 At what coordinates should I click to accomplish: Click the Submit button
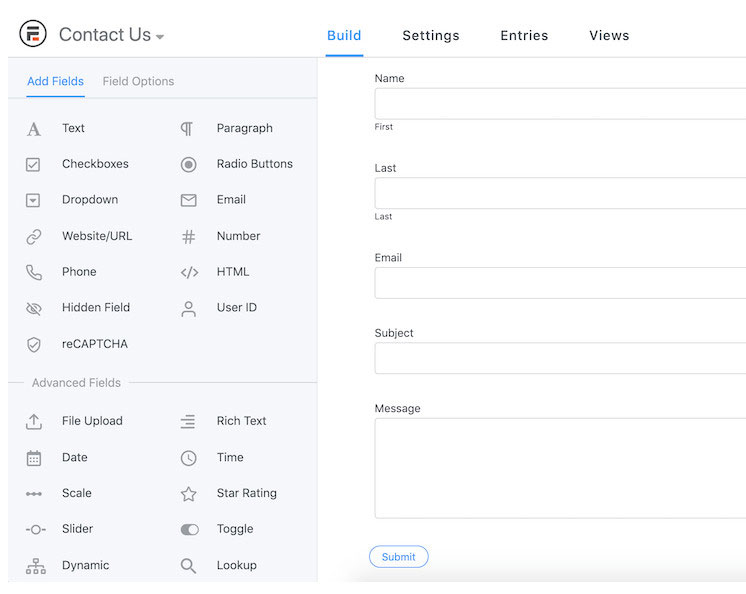coord(398,557)
